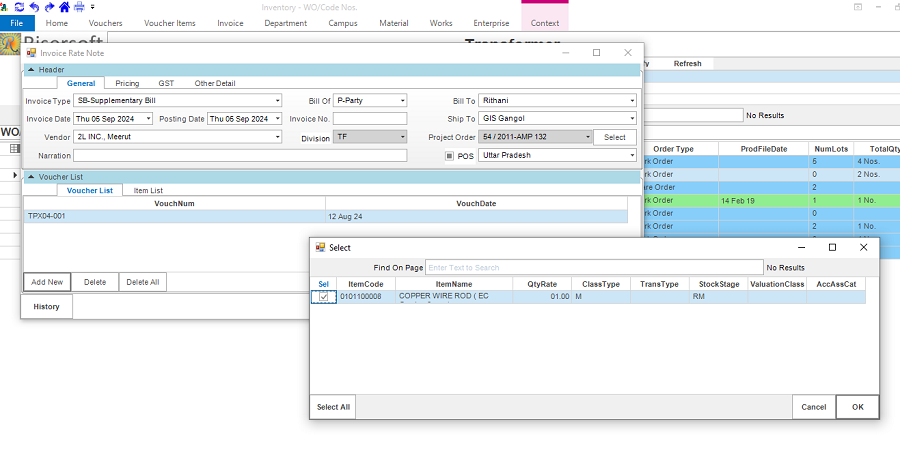Screen dimensions: 900x454
Task: Click the Find On Page search field
Action: click(594, 268)
